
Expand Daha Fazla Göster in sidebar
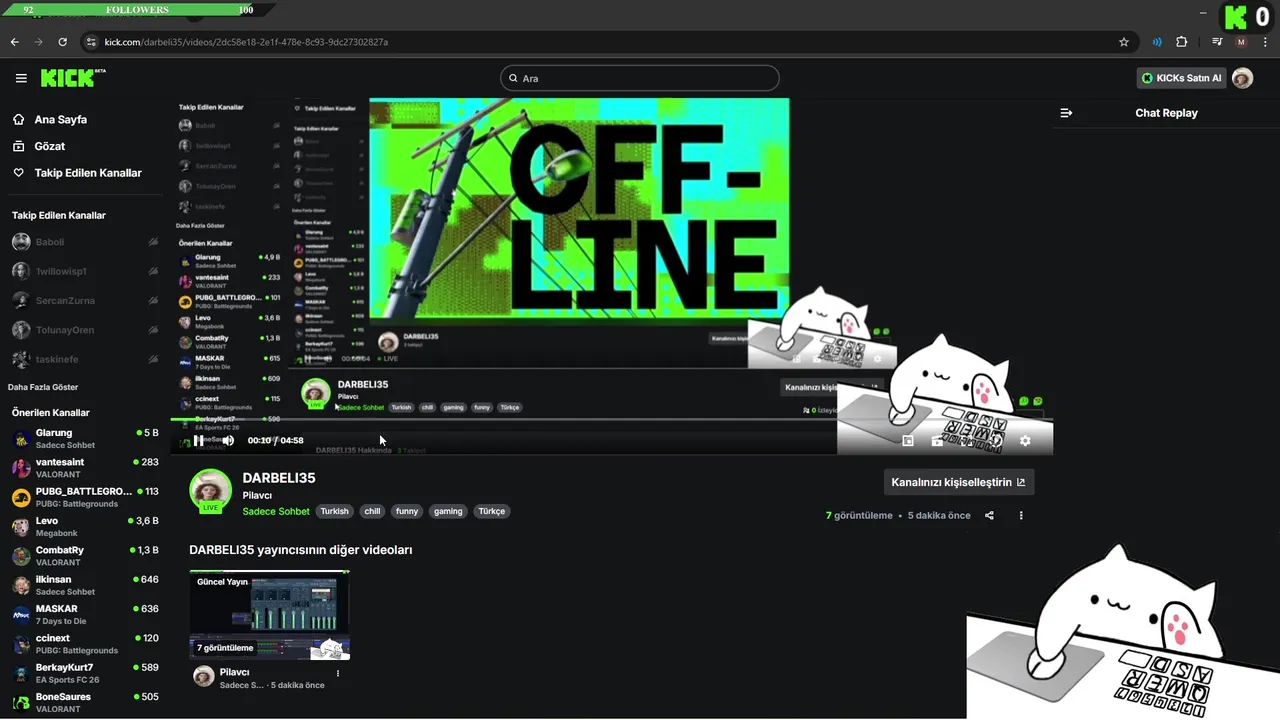pyautogui.click(x=43, y=387)
